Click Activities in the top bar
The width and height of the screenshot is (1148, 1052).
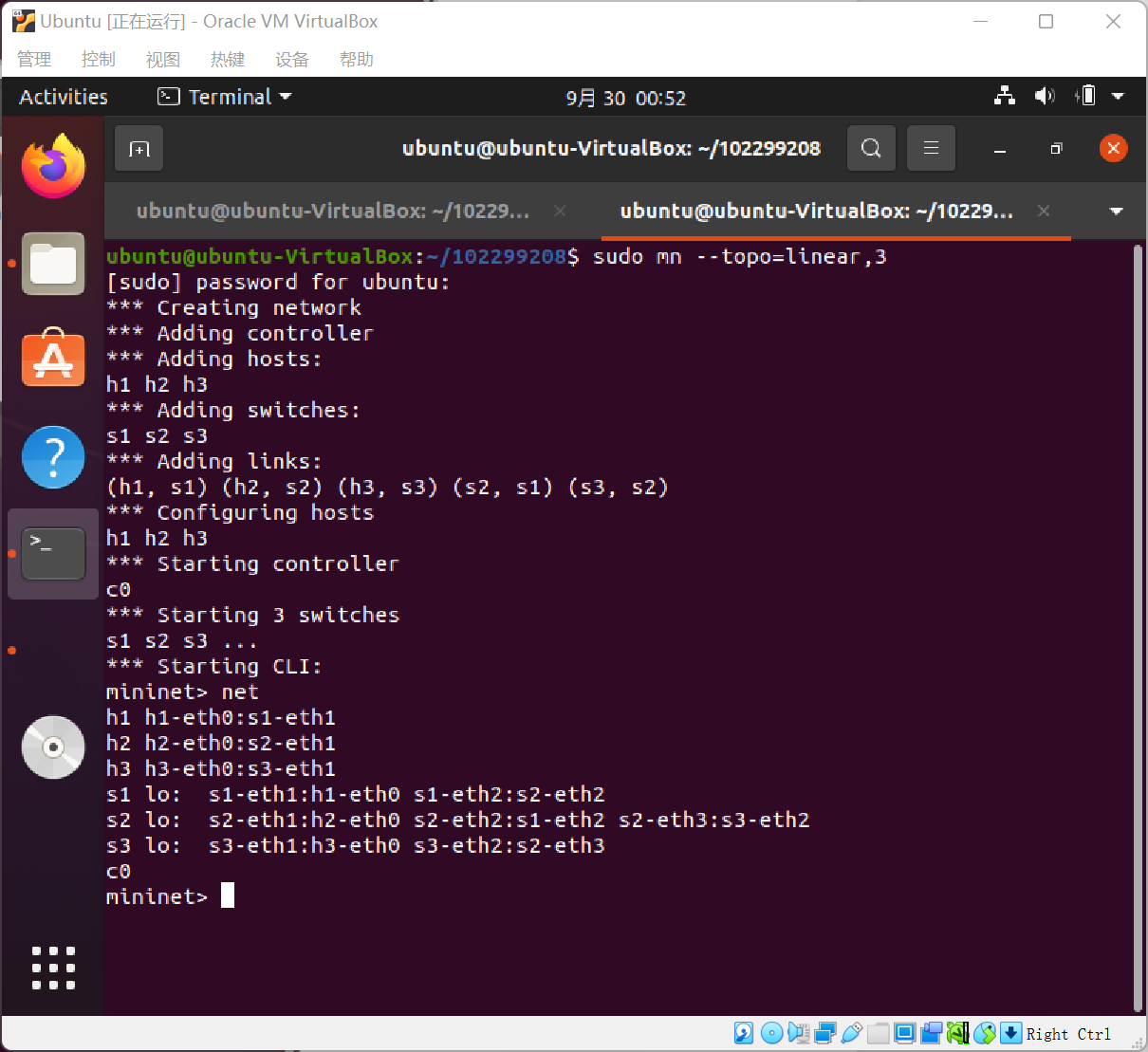click(64, 97)
